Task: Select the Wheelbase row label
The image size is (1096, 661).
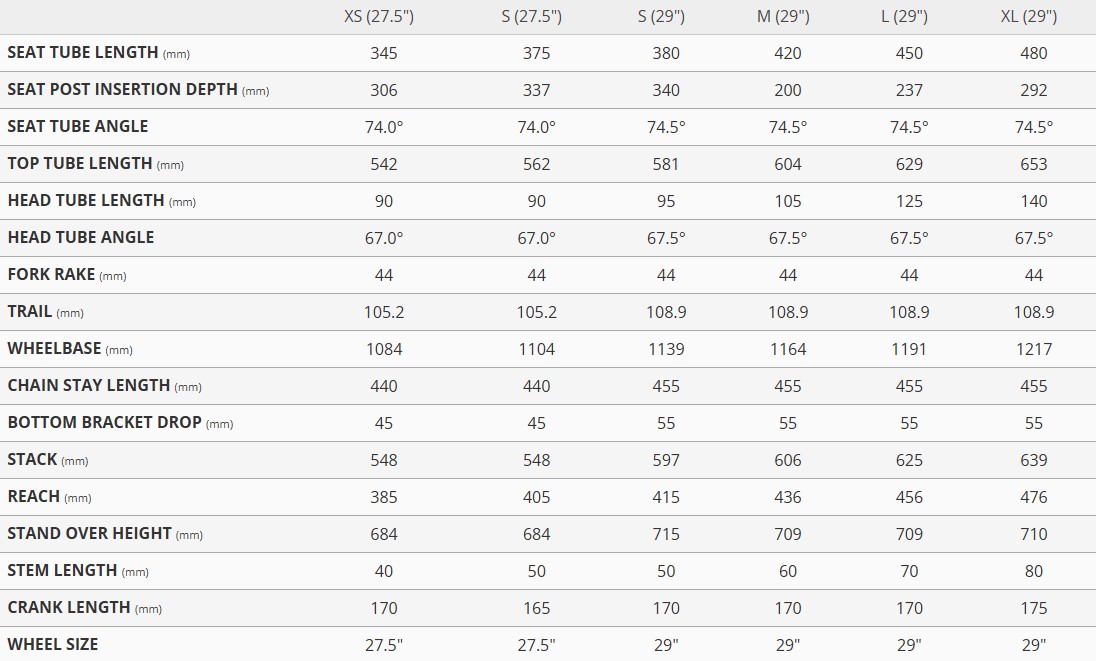Action: (55, 349)
